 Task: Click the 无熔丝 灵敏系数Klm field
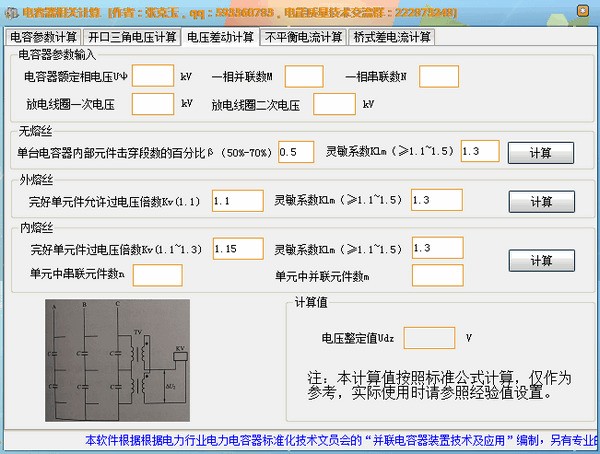pos(480,151)
